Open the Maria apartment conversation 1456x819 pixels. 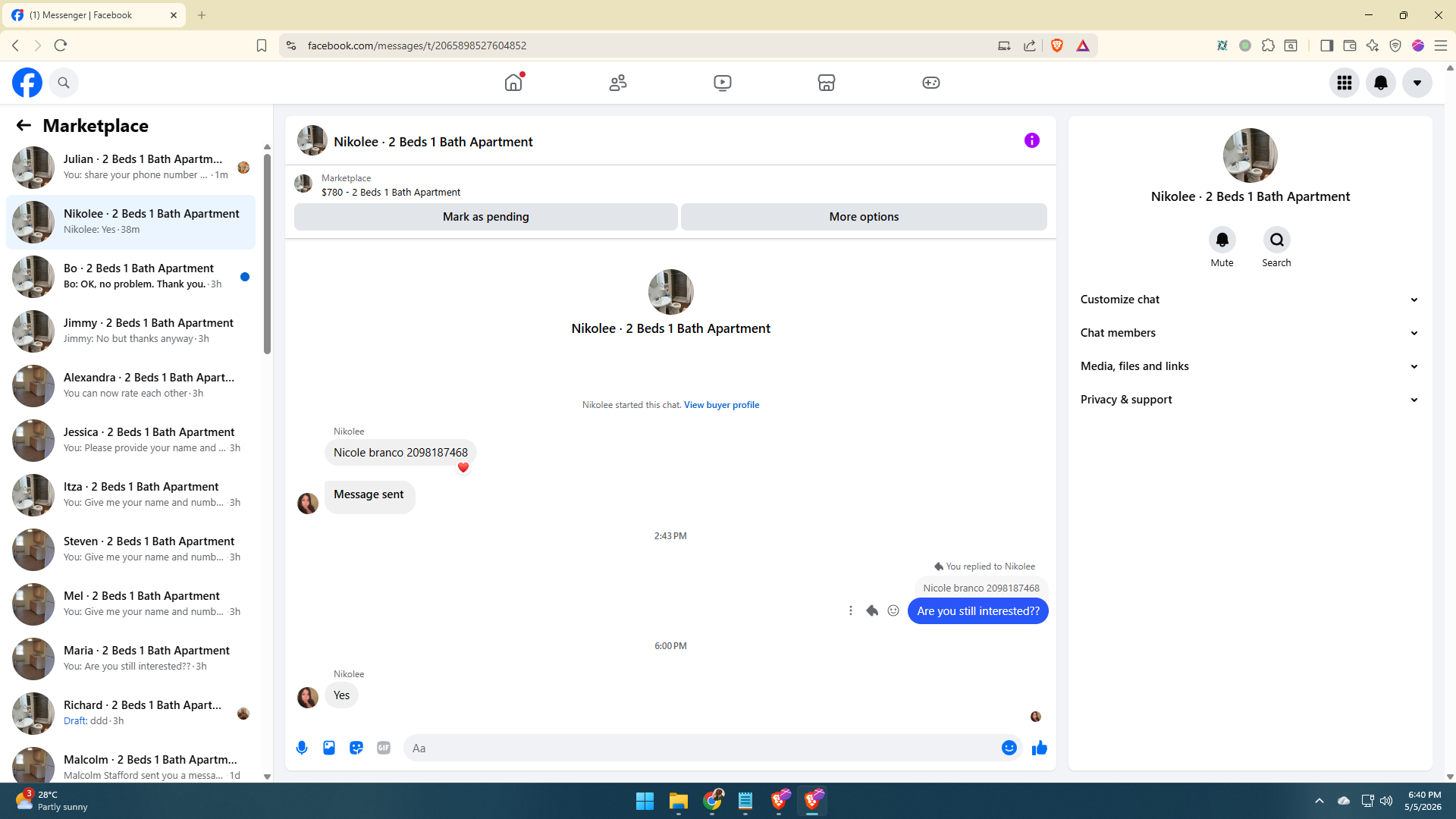pyautogui.click(x=131, y=658)
